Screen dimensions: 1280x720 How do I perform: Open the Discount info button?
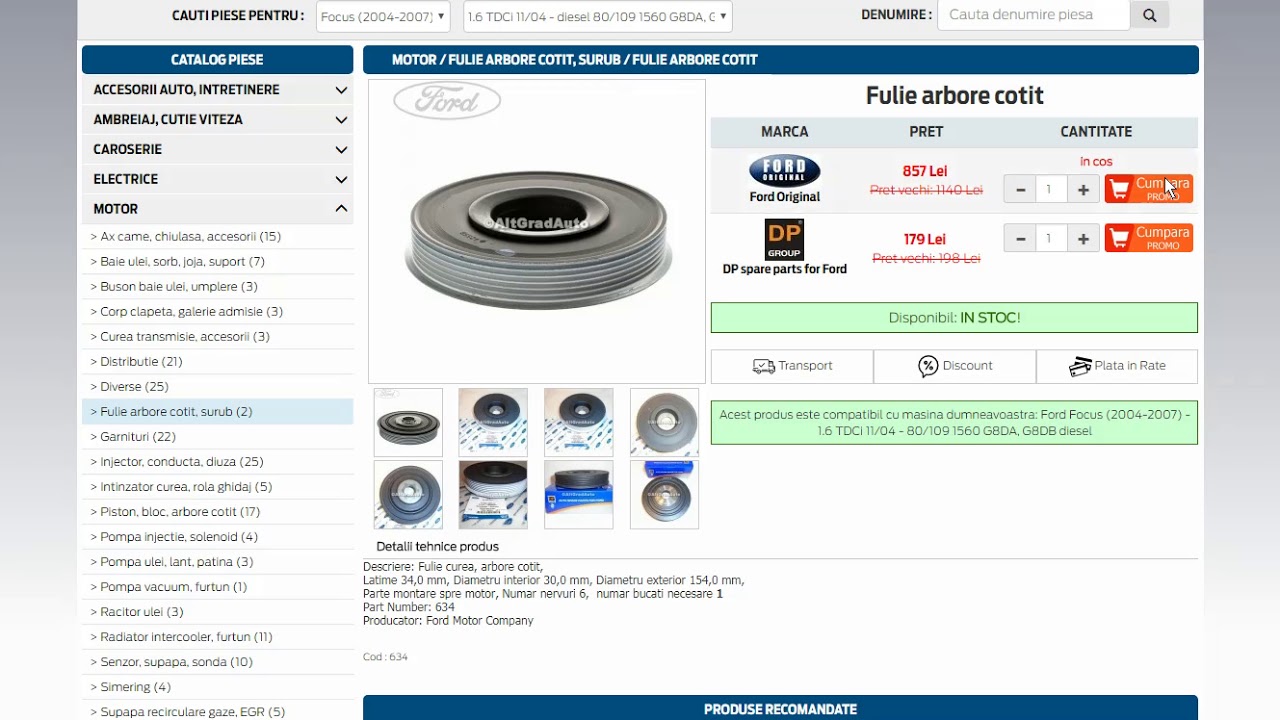click(955, 366)
